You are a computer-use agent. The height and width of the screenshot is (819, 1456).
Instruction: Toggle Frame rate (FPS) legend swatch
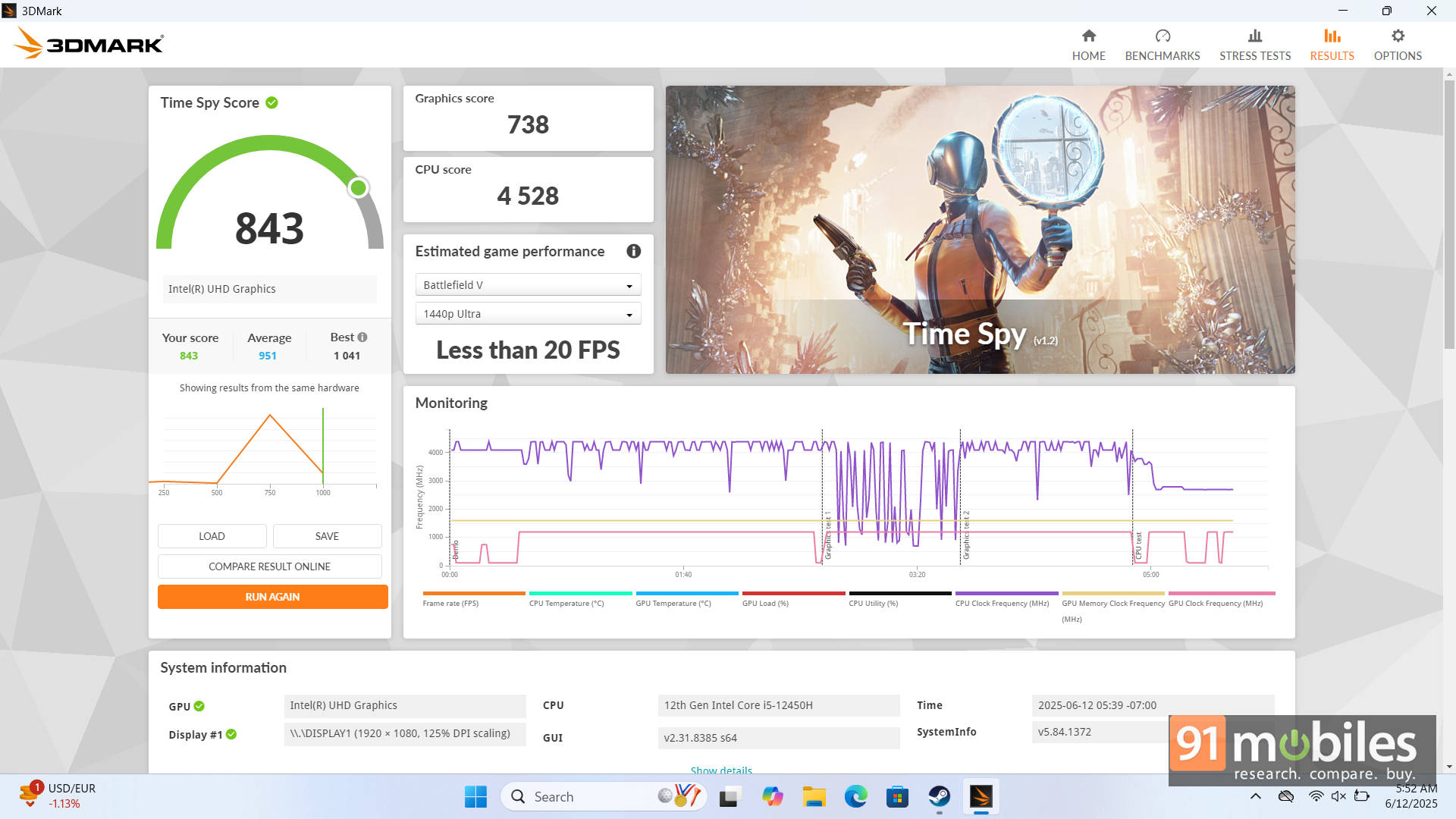(x=474, y=593)
